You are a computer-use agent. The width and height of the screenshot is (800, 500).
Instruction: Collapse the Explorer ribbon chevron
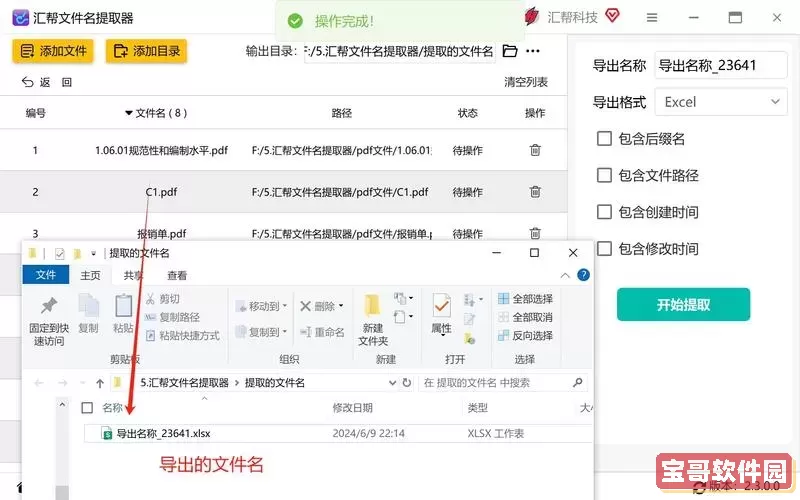pos(565,276)
